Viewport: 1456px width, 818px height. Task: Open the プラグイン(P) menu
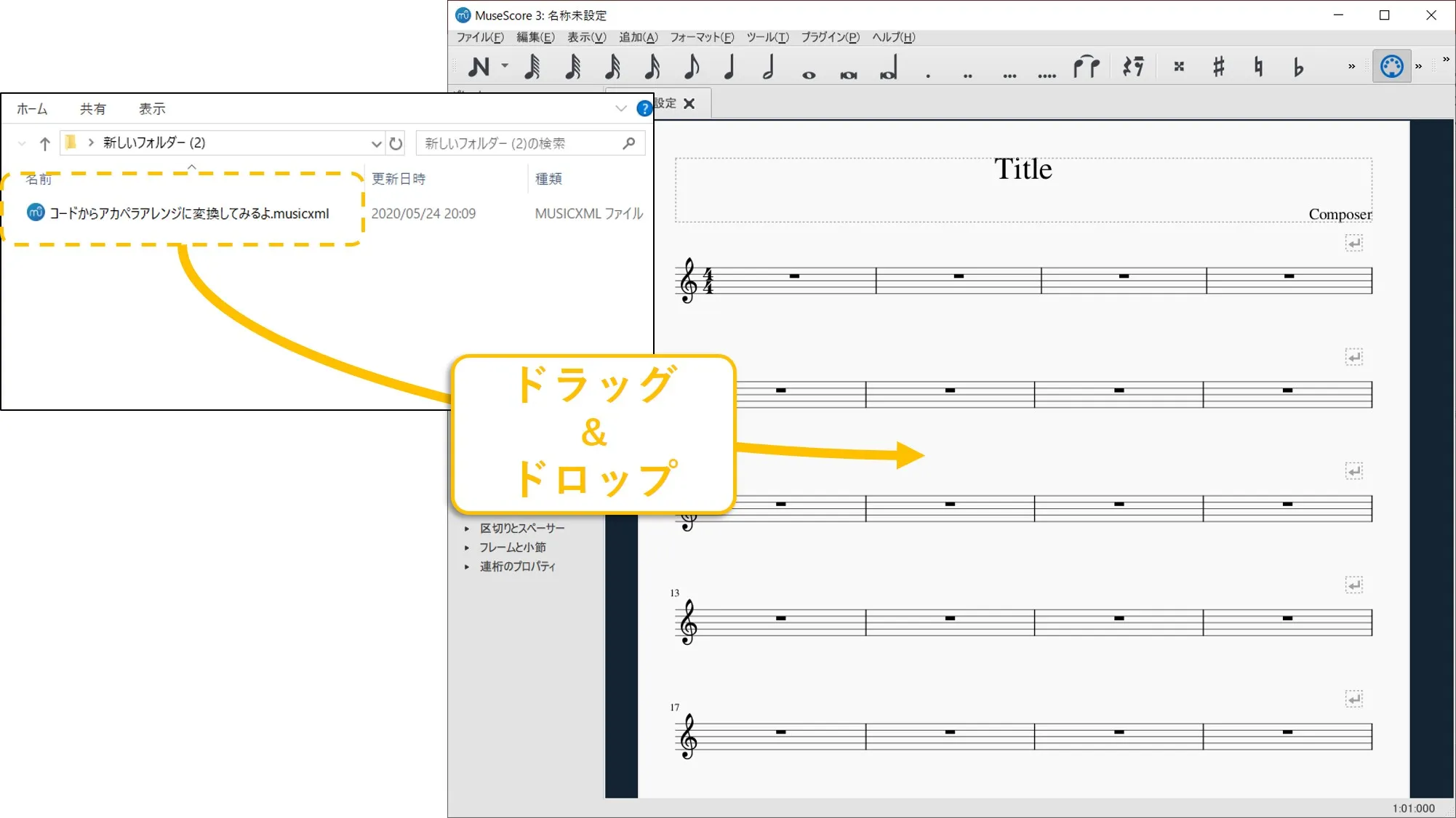pyautogui.click(x=830, y=37)
